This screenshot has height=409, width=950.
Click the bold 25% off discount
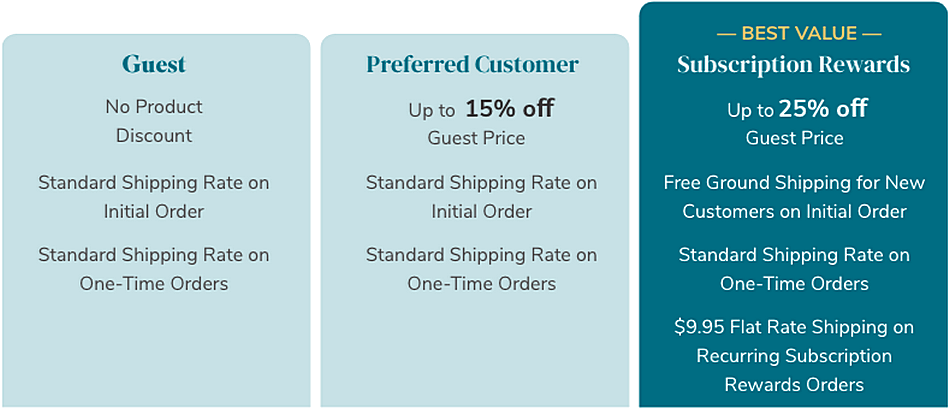point(823,109)
